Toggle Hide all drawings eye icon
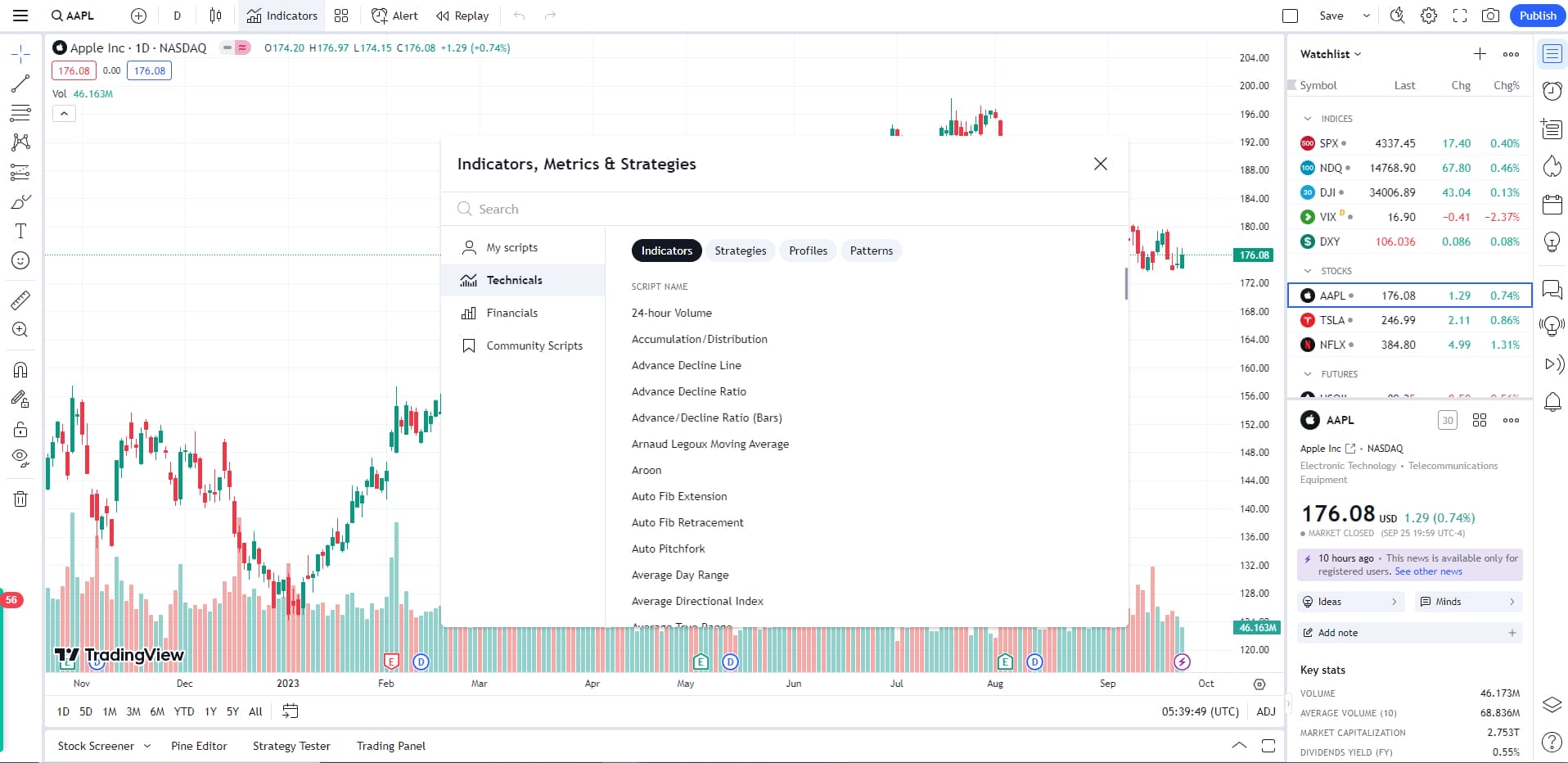 20,458
